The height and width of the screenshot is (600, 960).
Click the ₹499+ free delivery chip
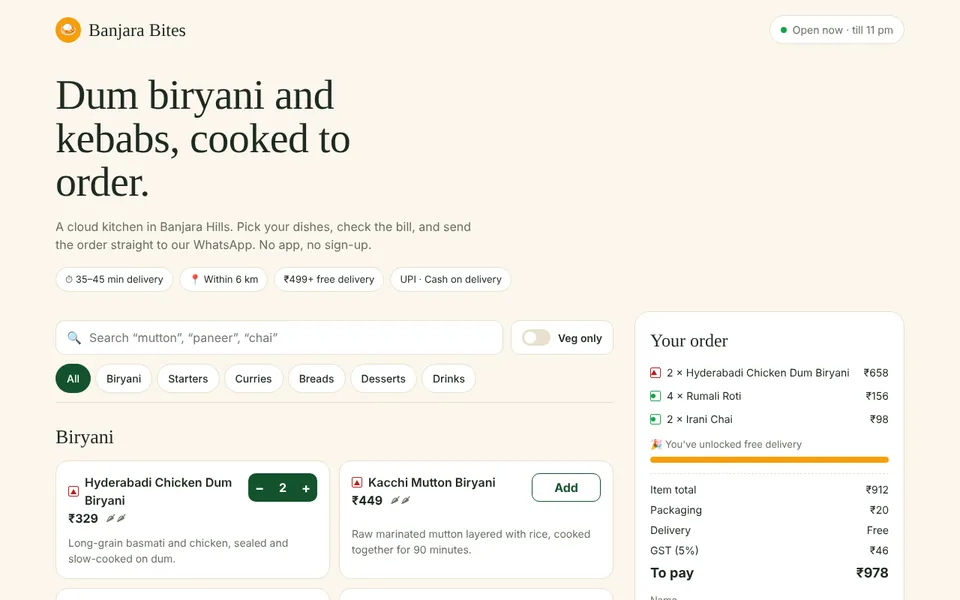(x=329, y=280)
